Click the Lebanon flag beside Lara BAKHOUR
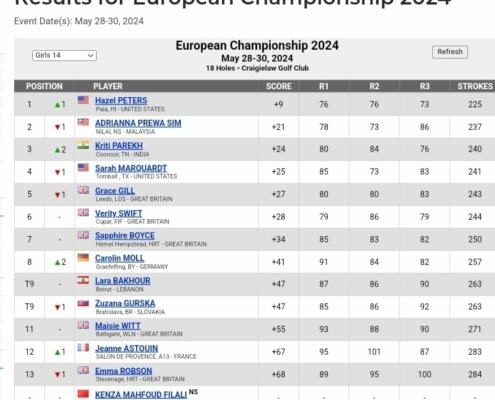495x400 pixels. click(83, 280)
